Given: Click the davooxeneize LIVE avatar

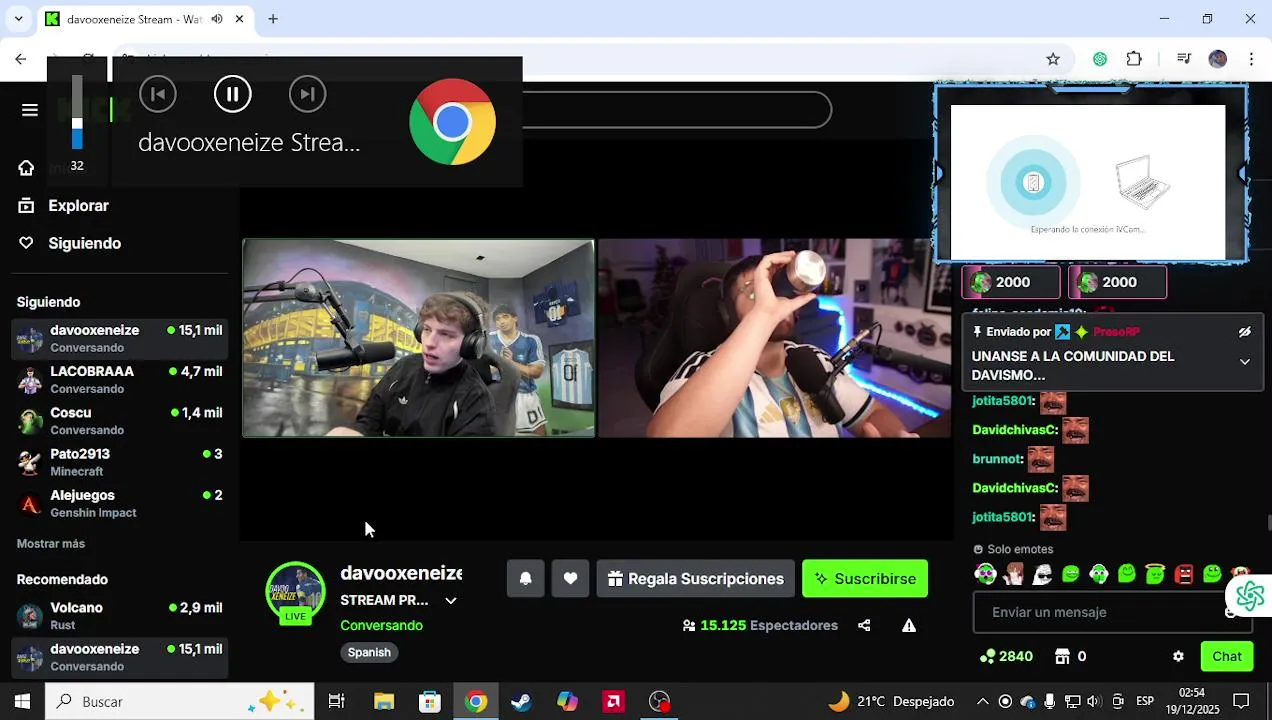Looking at the screenshot, I should (x=295, y=593).
